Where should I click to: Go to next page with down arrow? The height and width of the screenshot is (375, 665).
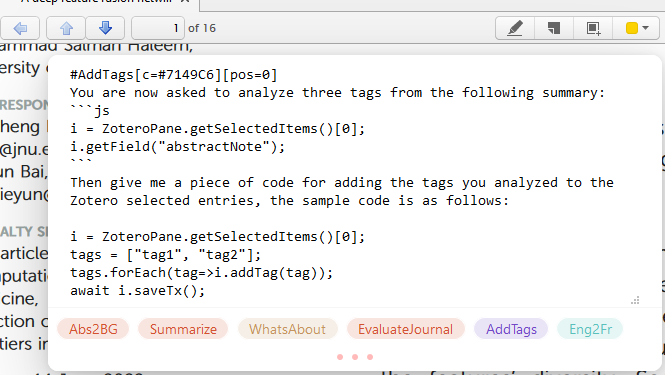coord(105,28)
